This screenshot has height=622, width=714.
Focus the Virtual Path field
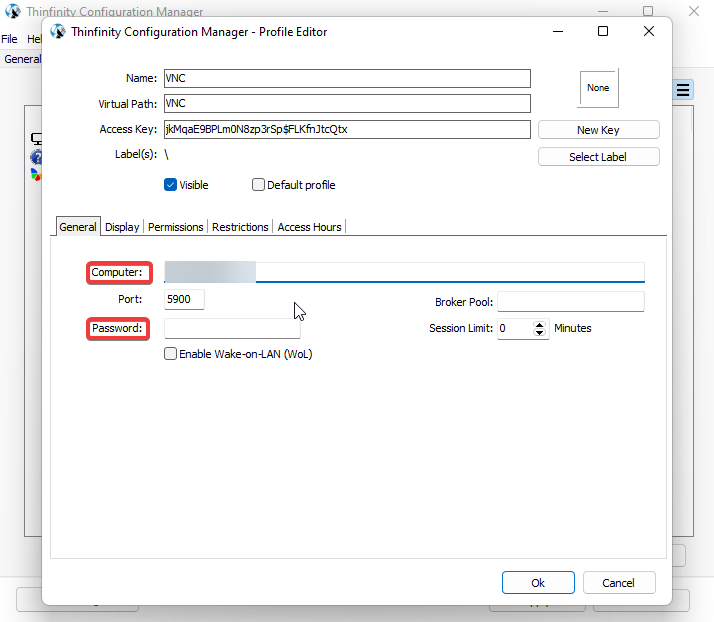347,103
